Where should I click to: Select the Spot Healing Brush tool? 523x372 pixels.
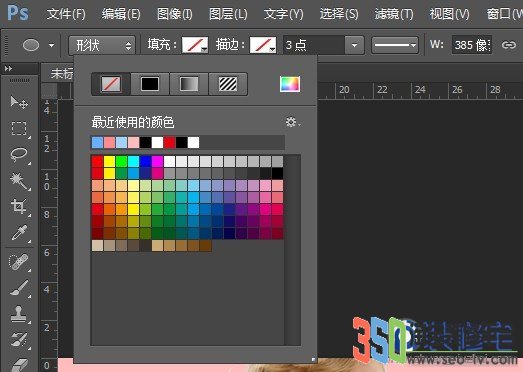click(19, 262)
